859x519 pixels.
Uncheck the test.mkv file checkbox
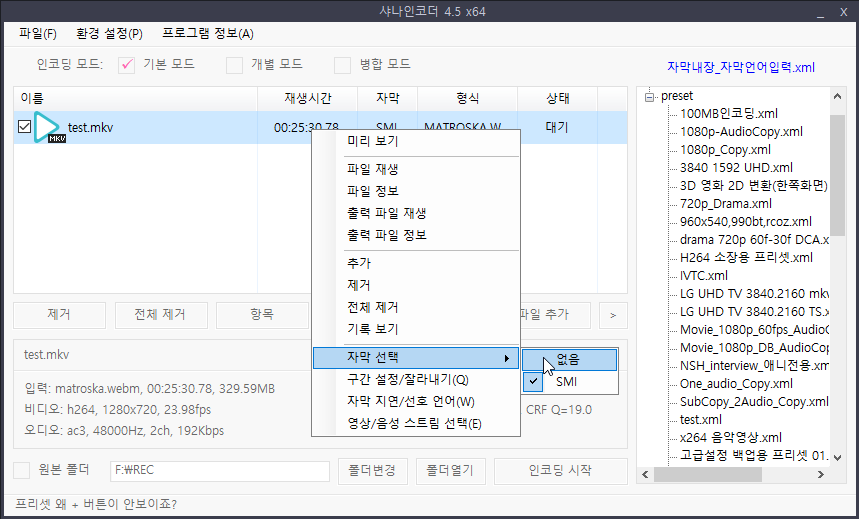click(24, 127)
